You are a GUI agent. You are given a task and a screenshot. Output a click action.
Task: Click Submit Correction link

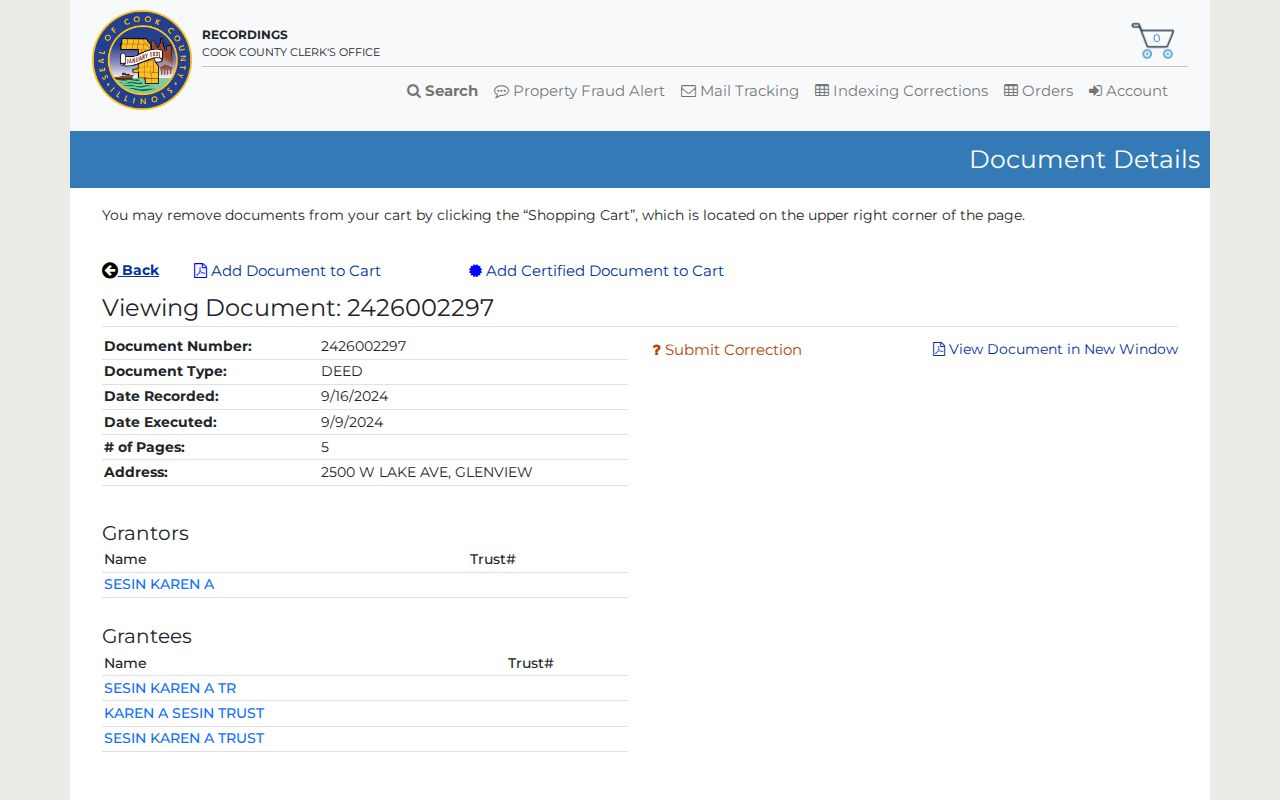(x=727, y=350)
